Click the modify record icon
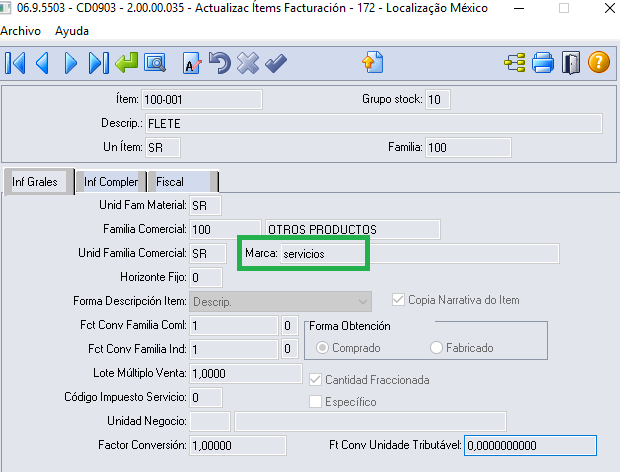Screen dimensions: 620x472 point(192,63)
